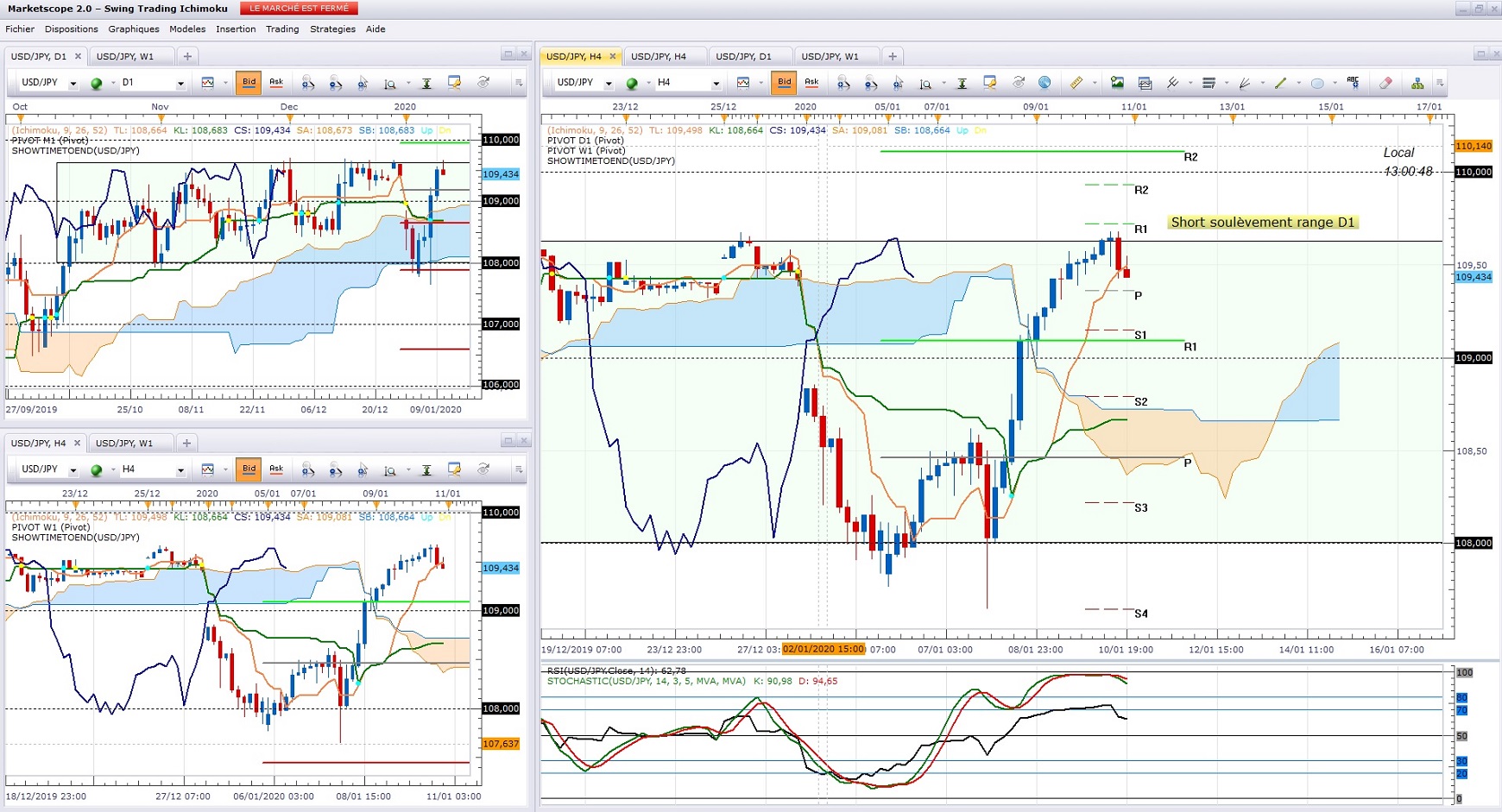Open the Graphiques menu
The width and height of the screenshot is (1502, 812).
pos(134,29)
